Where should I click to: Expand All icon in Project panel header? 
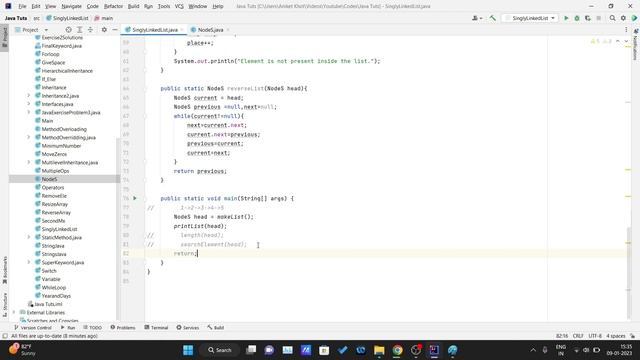tap(80, 30)
